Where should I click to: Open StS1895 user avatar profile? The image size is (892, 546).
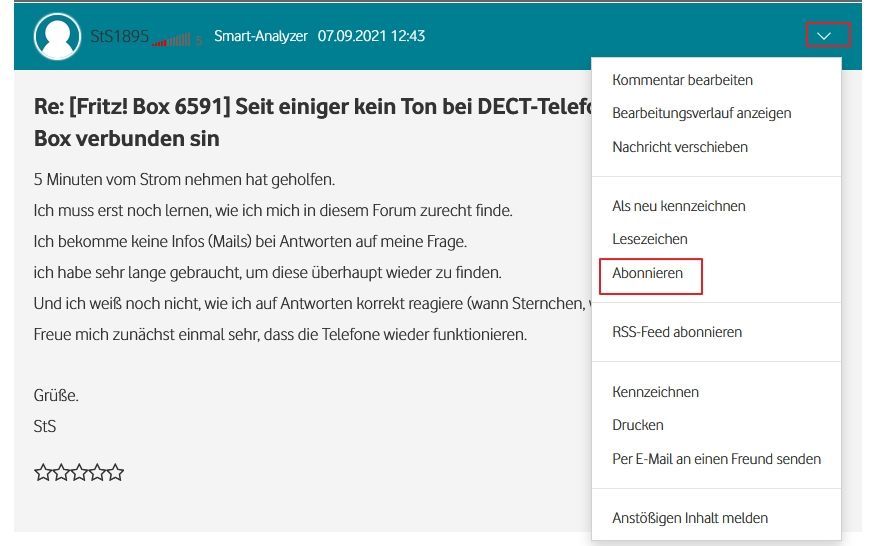(57, 36)
